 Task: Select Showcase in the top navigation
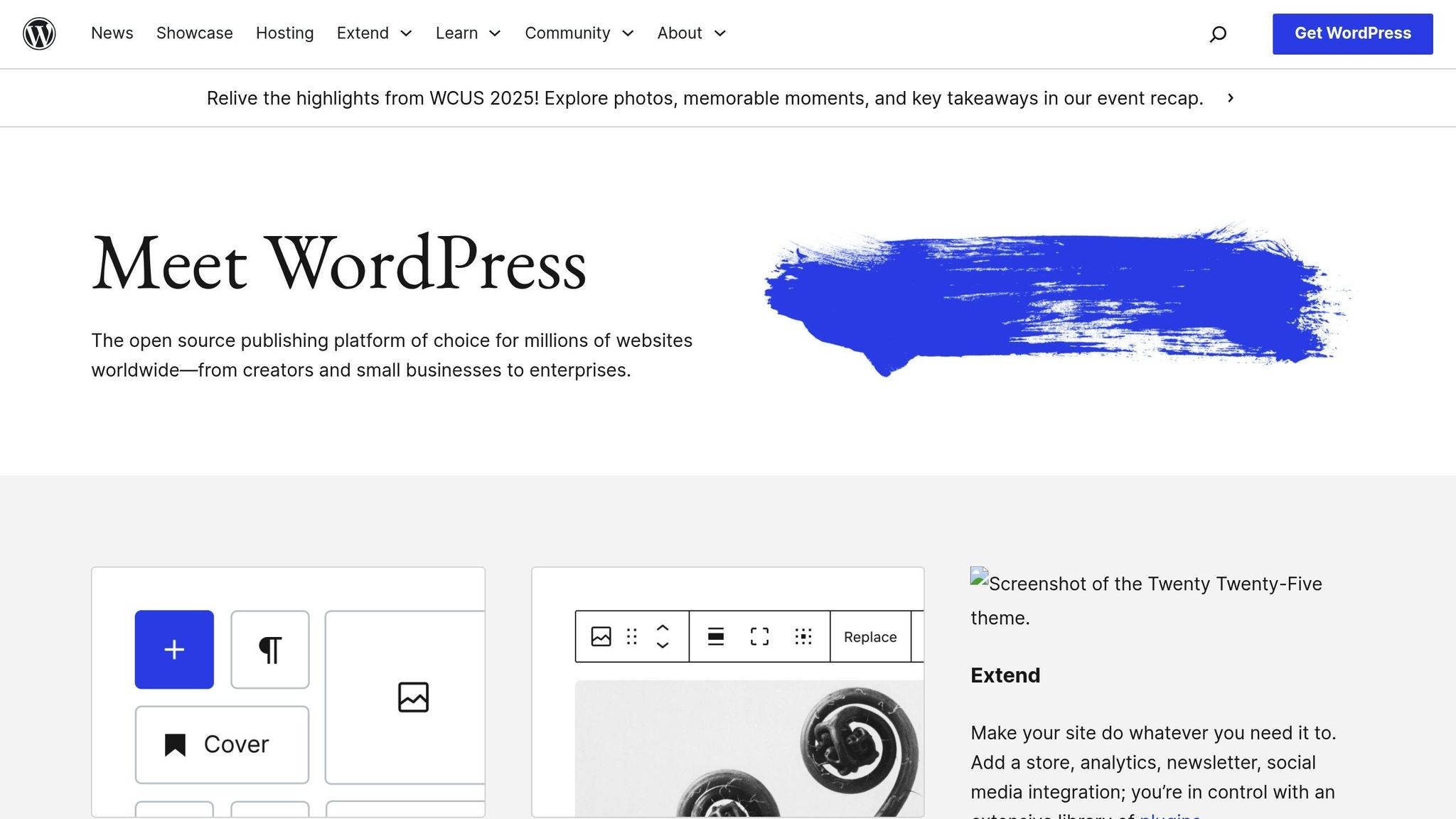click(x=194, y=33)
